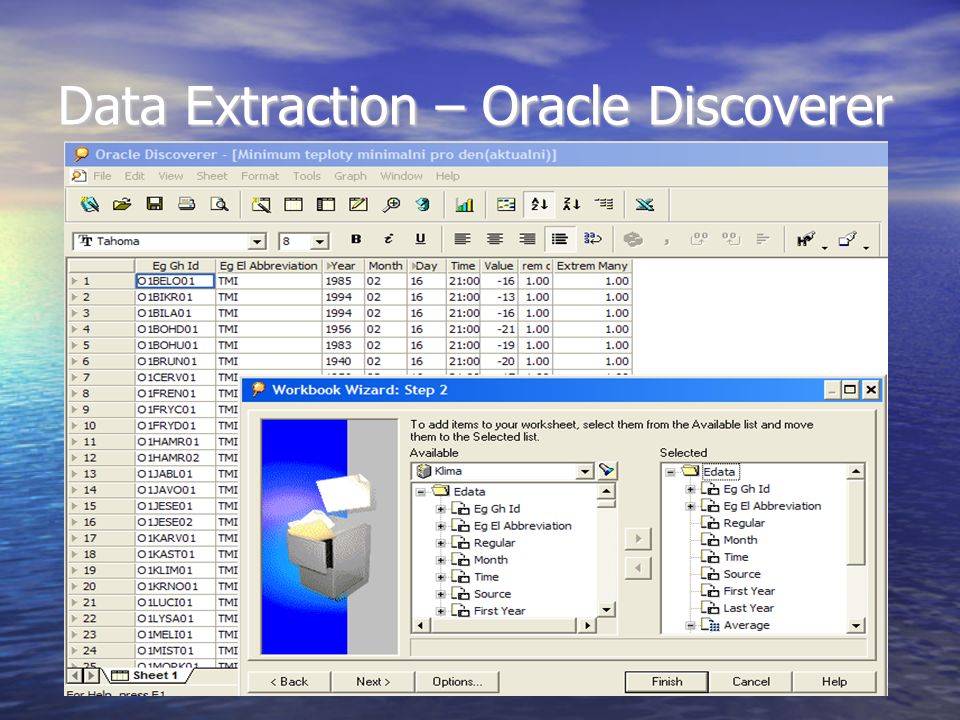This screenshot has height=720, width=960.
Task: Expand Eg El Abbreviation in Selected list
Action: tap(690, 506)
